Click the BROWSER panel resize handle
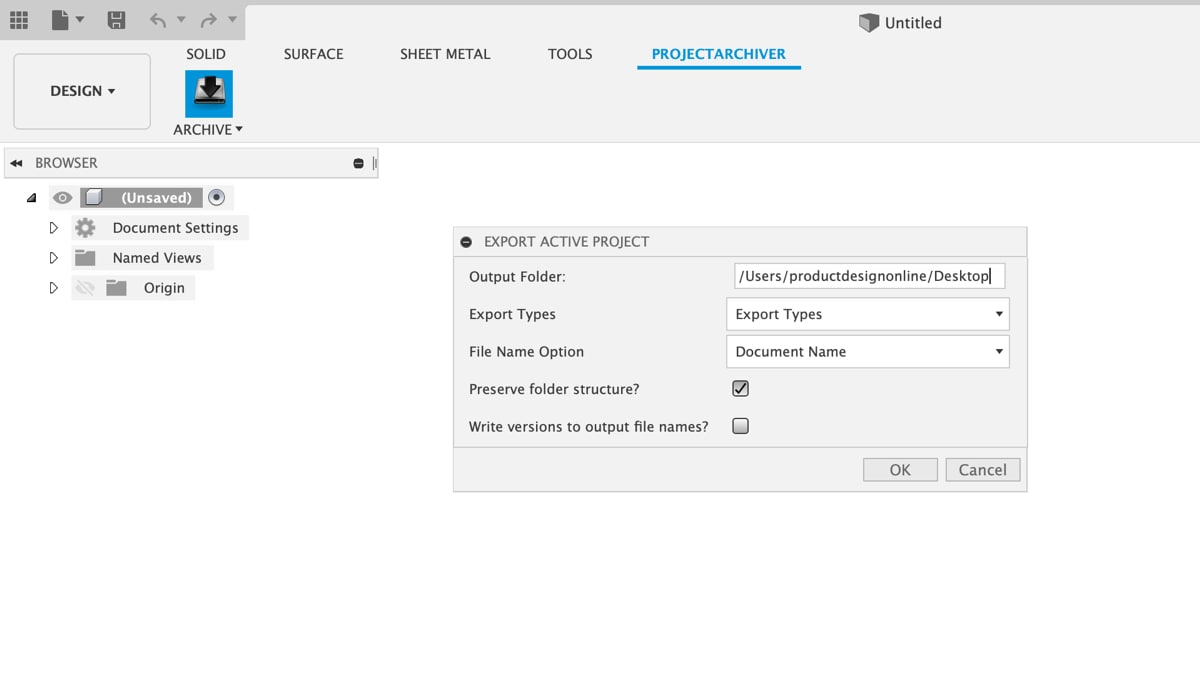The width and height of the screenshot is (1200, 675). [374, 163]
